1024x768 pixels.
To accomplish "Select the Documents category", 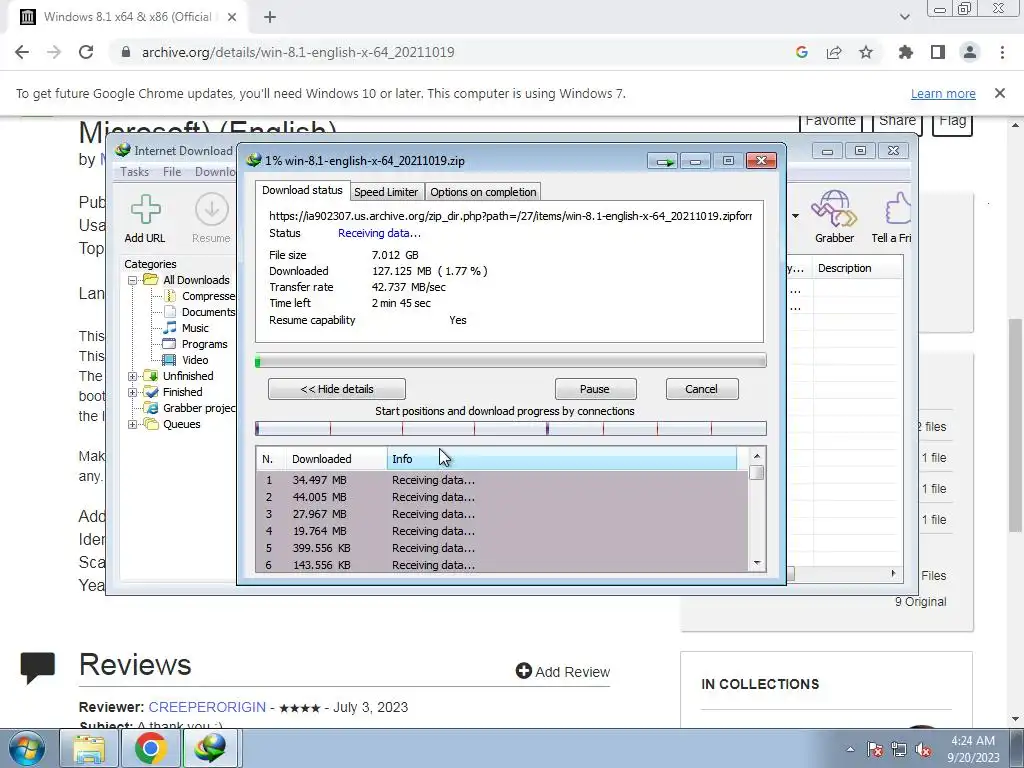I will [200, 312].
